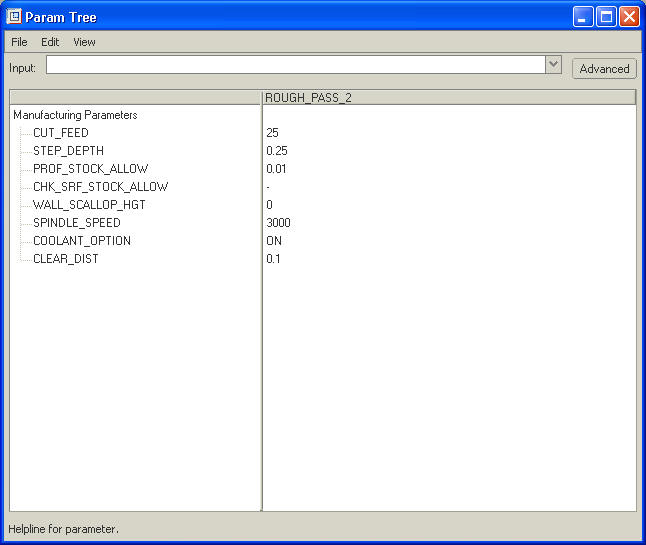The height and width of the screenshot is (545, 646).
Task: Click the WALL_SCALLOP_HGT value 0
Action: 269,205
